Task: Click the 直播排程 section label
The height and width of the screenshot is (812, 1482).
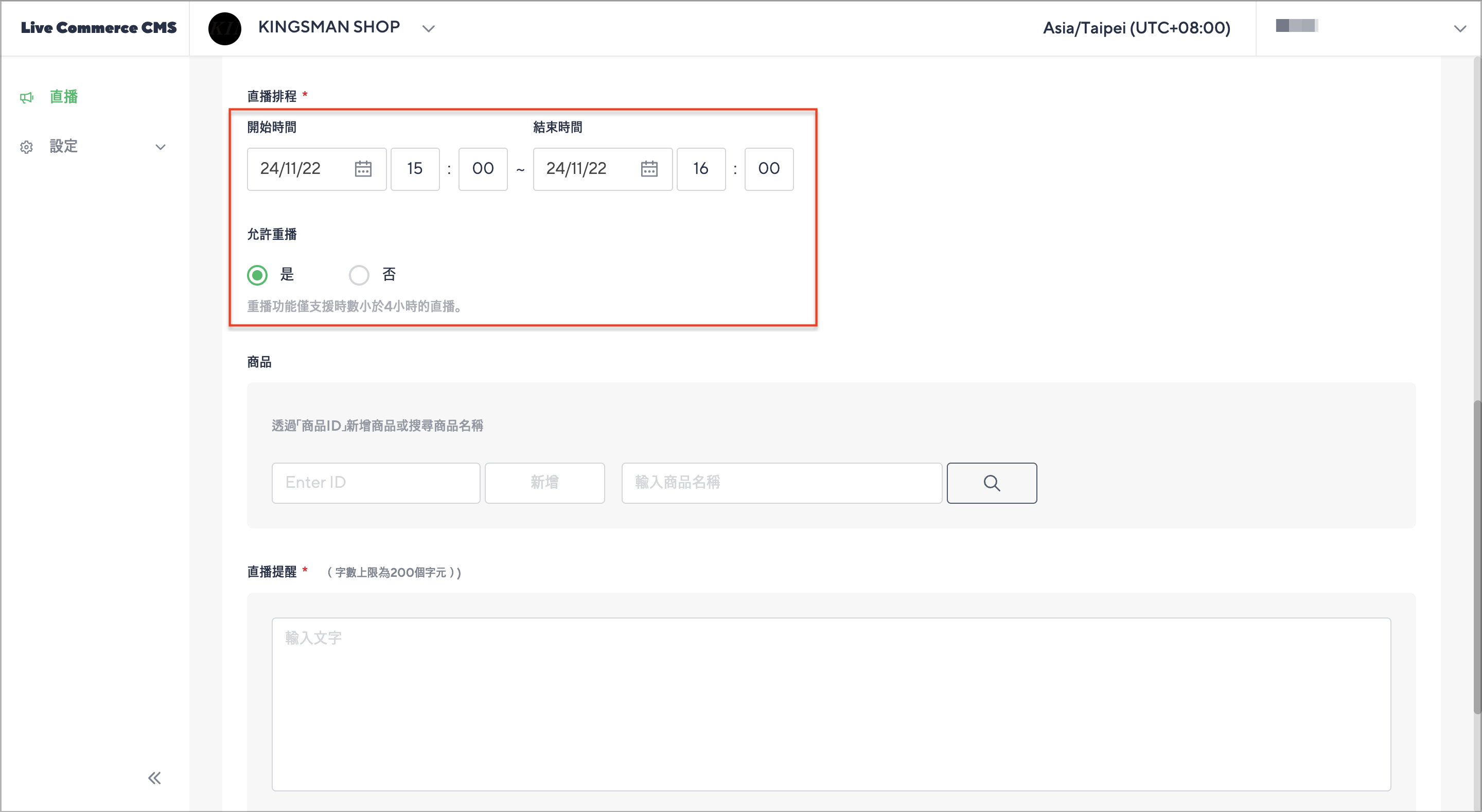Action: (x=272, y=96)
